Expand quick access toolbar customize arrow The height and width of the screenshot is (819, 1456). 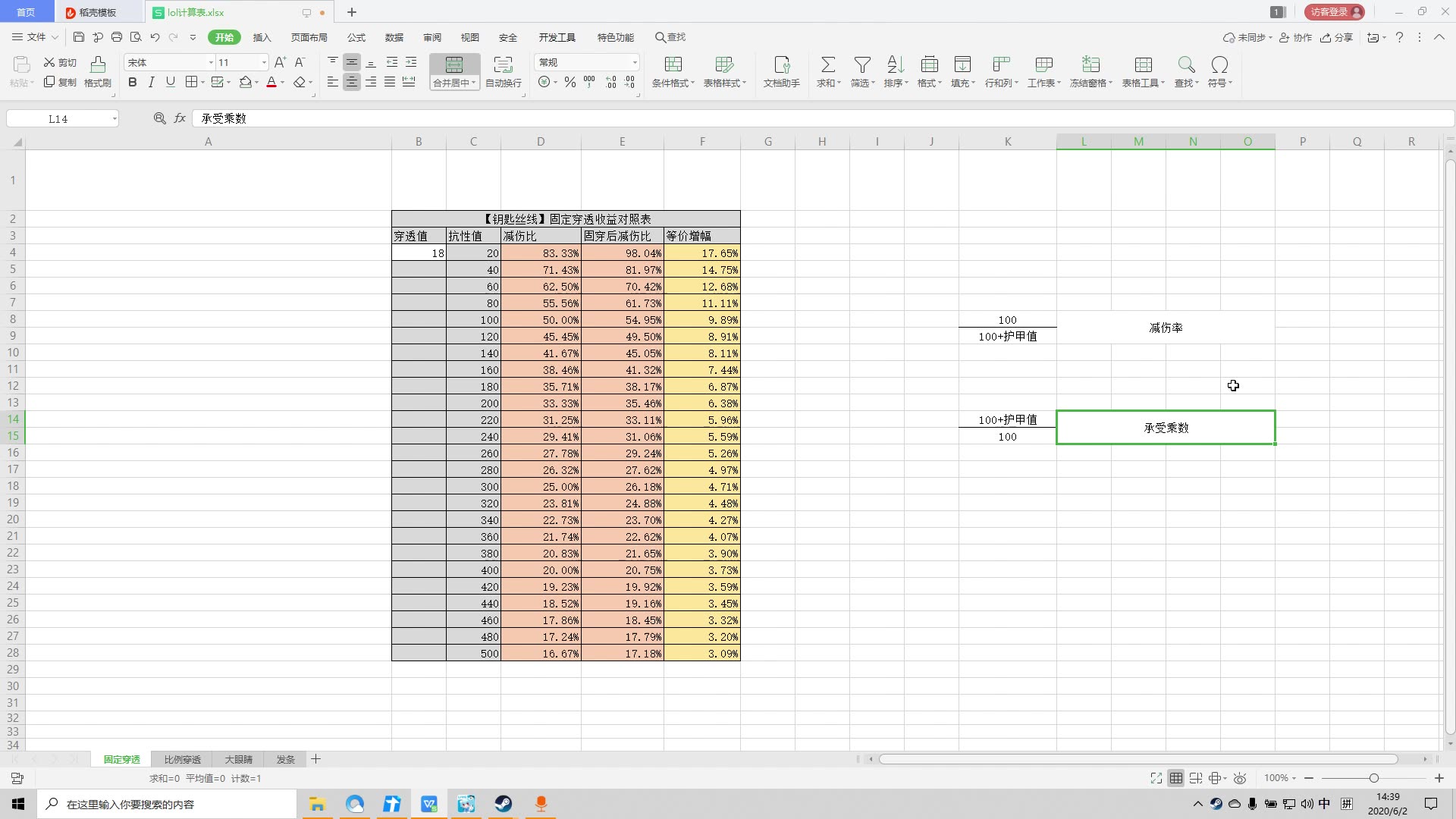coord(193,37)
